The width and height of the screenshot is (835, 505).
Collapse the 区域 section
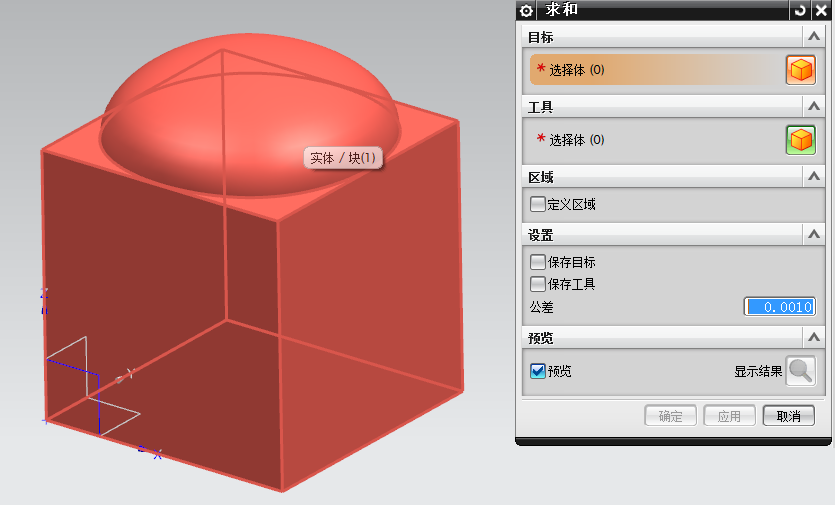click(x=814, y=176)
